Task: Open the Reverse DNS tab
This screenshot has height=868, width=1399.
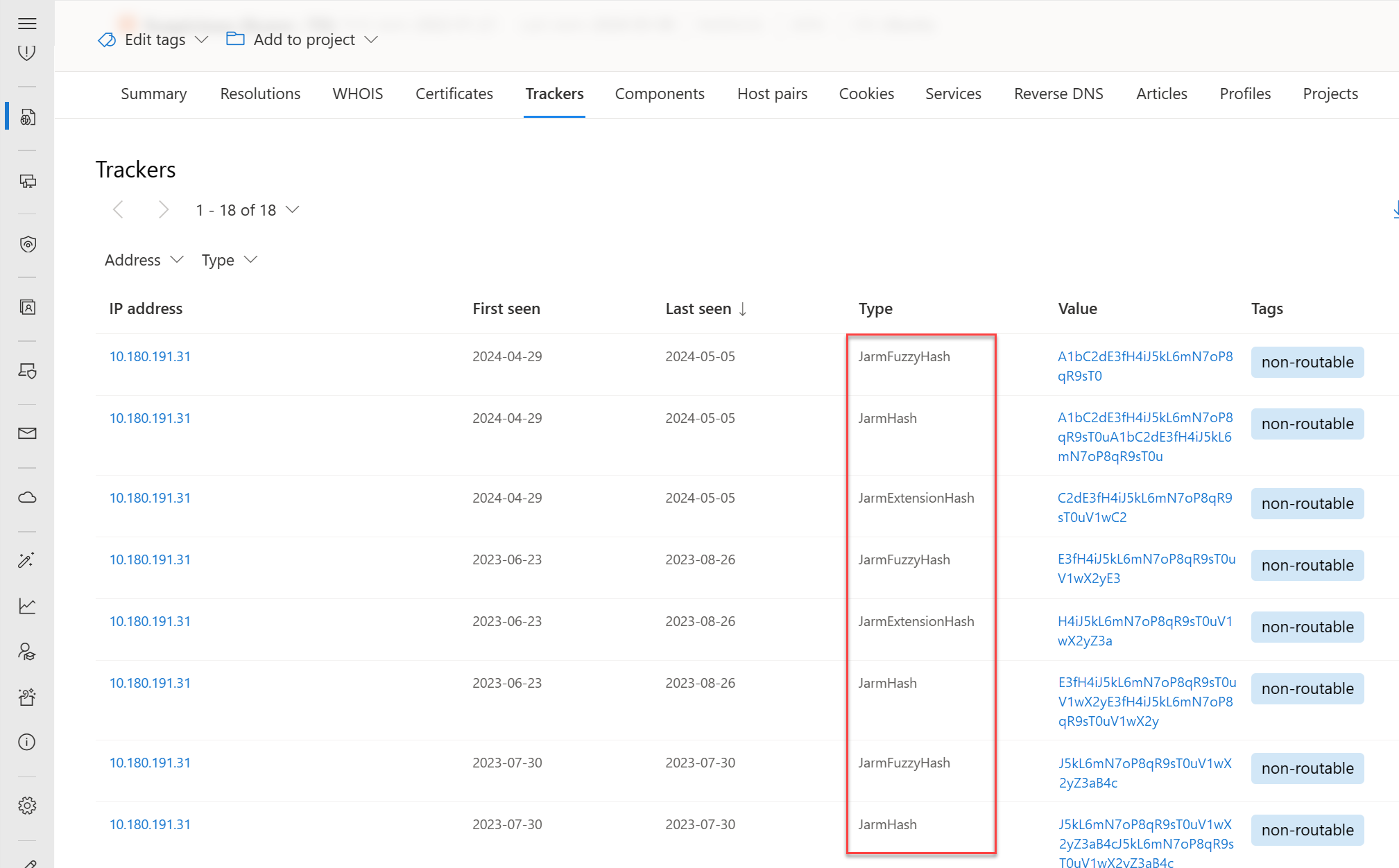Action: (x=1058, y=94)
